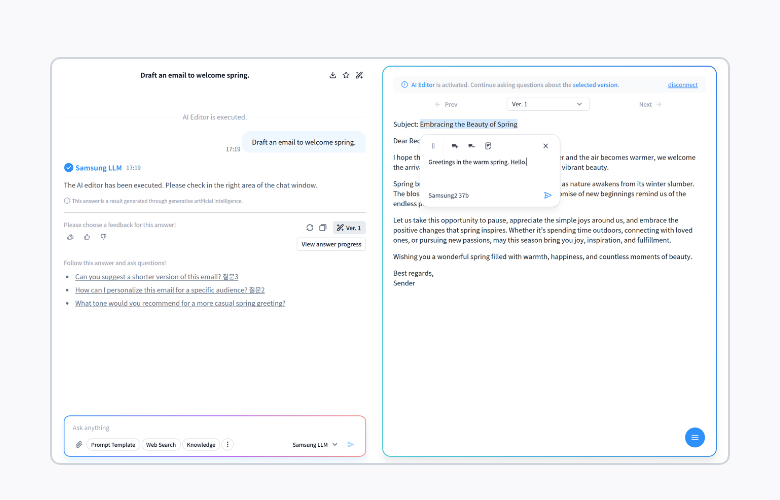This screenshot has height=500, width=780.
Task: Click View answer progress button
Action: tap(332, 244)
